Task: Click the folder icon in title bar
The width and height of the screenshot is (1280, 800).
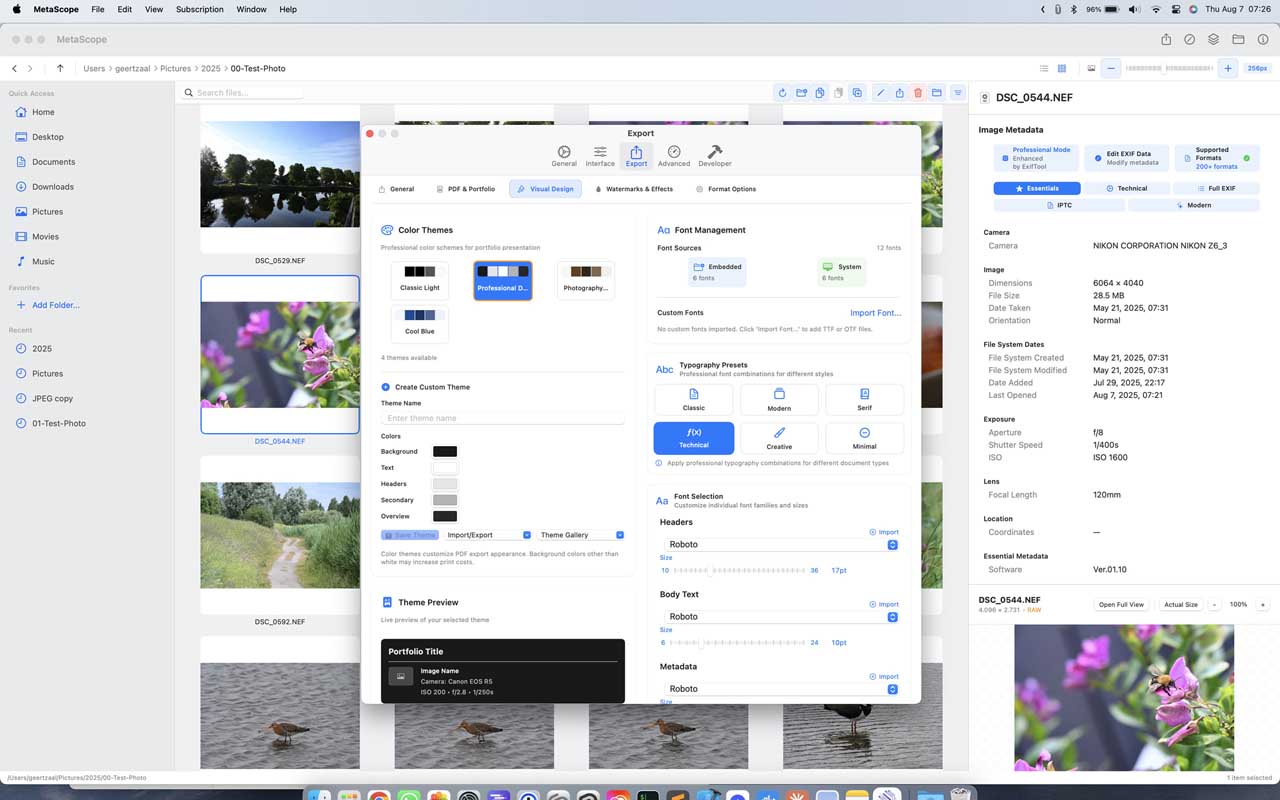Action: (1238, 39)
